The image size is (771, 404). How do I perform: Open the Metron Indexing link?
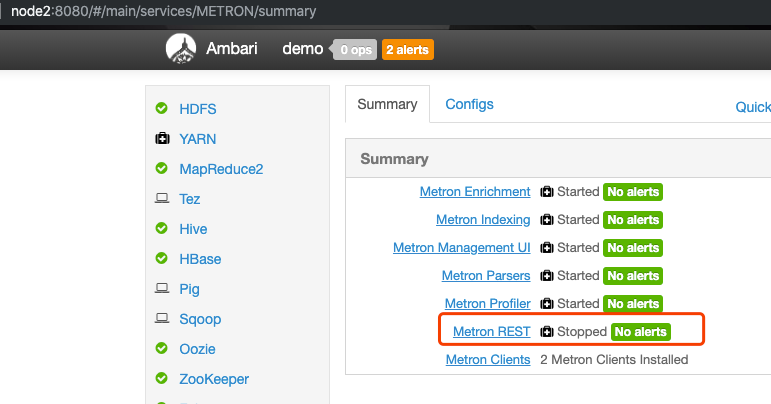[483, 220]
